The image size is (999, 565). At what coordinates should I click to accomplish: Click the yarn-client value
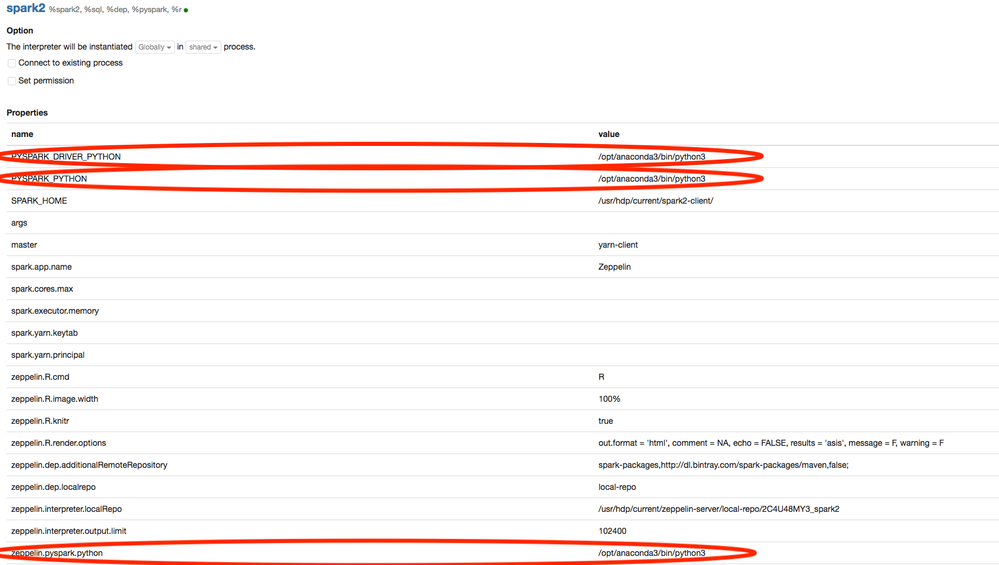coord(618,245)
